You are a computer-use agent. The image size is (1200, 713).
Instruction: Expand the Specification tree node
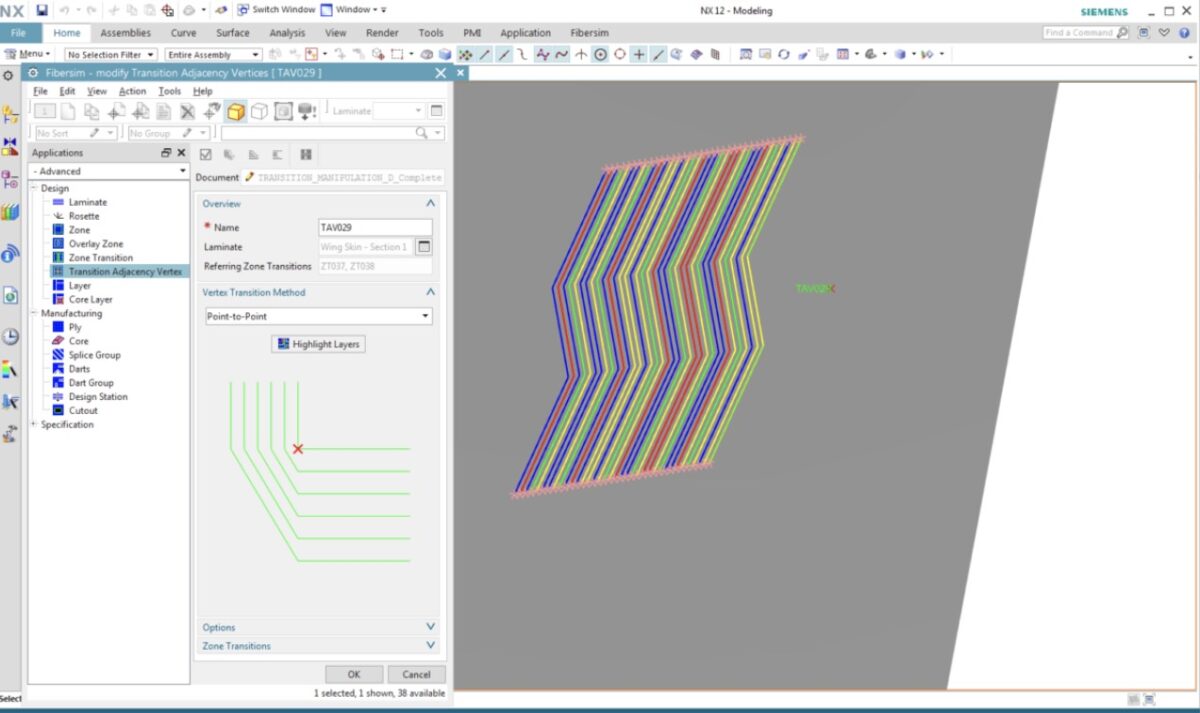35,424
